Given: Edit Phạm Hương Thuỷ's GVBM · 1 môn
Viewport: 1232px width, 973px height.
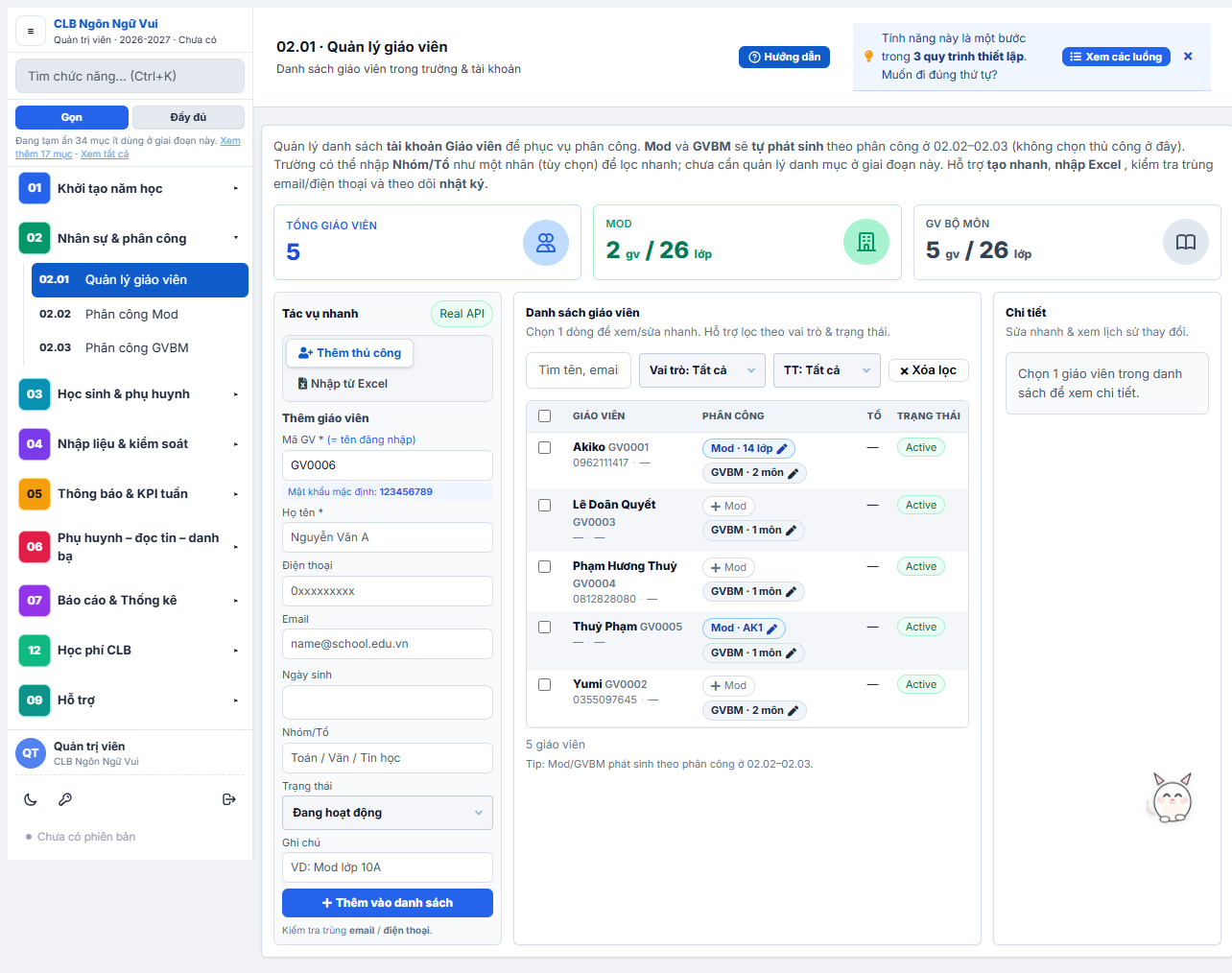Looking at the screenshot, I should point(753,591).
